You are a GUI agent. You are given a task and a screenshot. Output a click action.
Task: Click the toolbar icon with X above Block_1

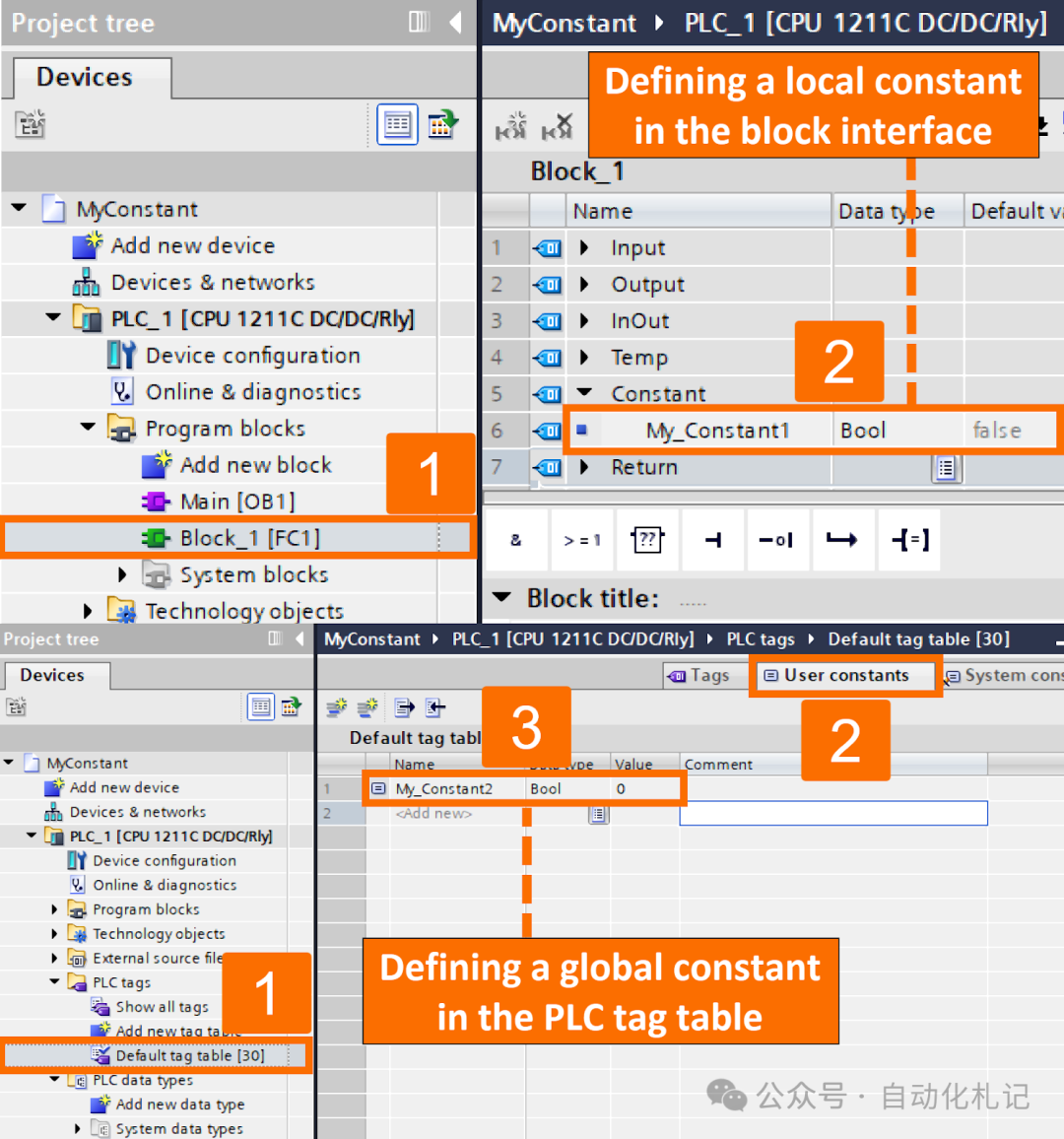[x=557, y=126]
